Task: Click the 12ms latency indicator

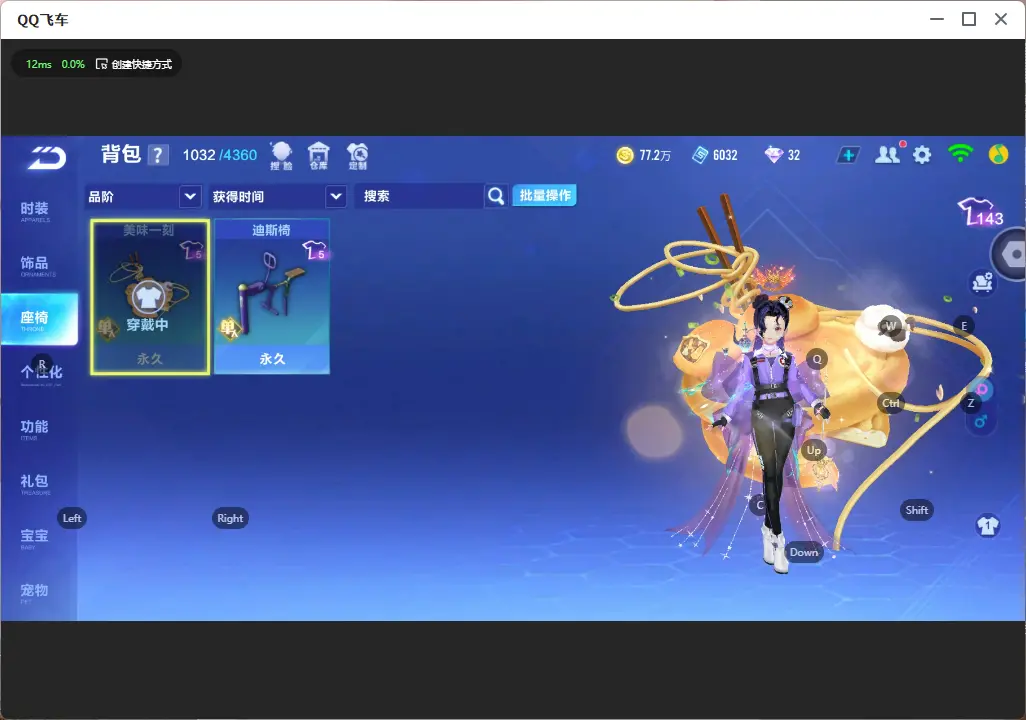Action: [x=39, y=64]
